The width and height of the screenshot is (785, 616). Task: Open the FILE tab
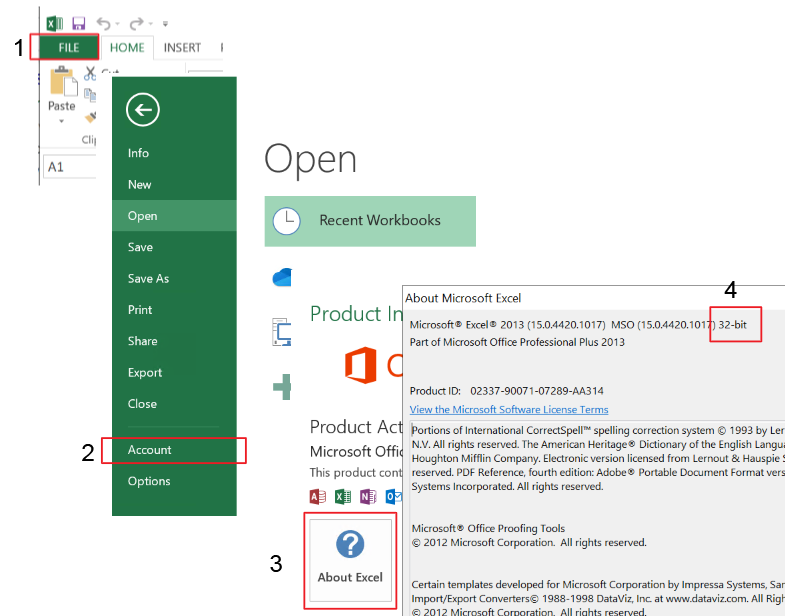(69, 48)
